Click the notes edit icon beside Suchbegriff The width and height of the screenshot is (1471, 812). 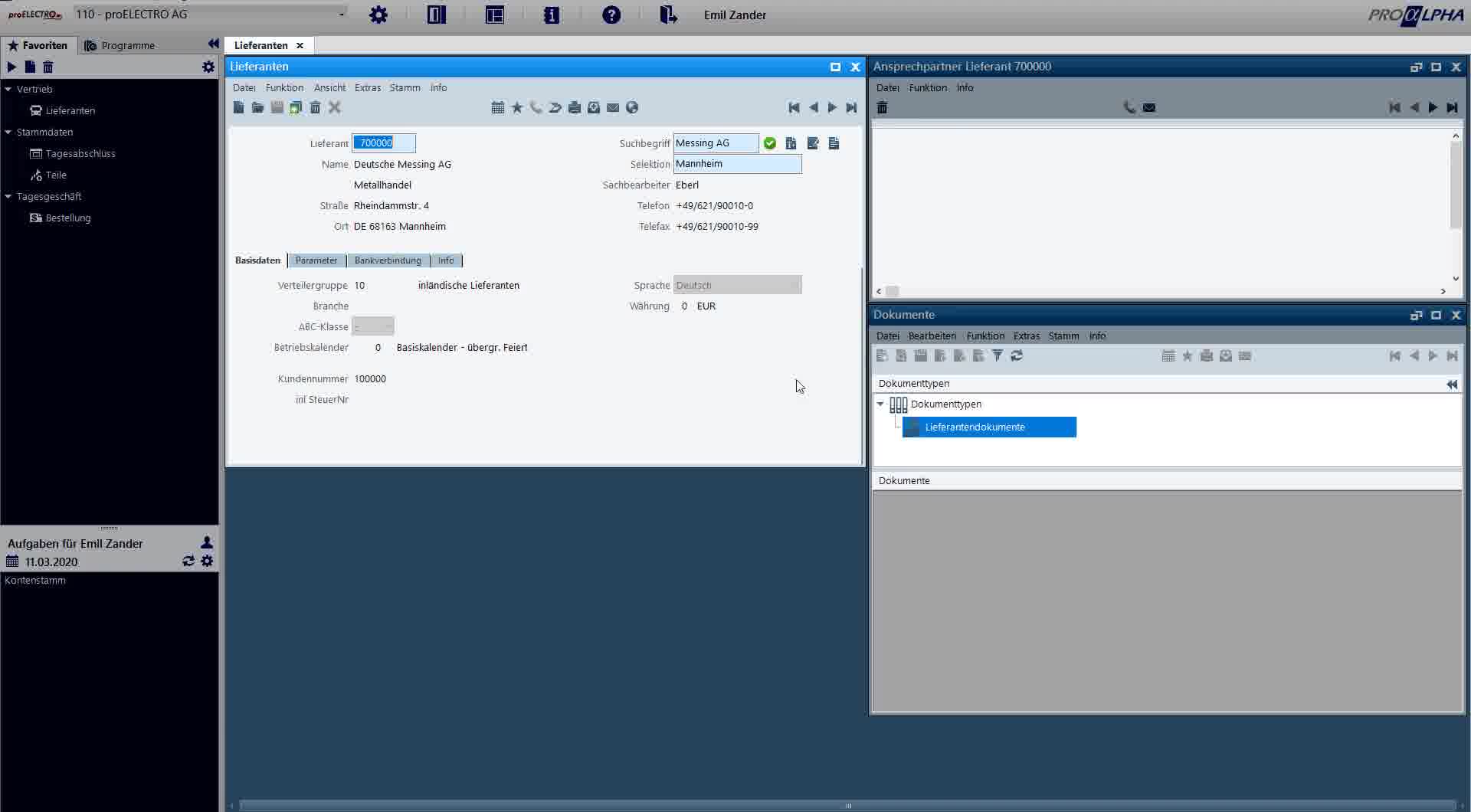[x=813, y=143]
